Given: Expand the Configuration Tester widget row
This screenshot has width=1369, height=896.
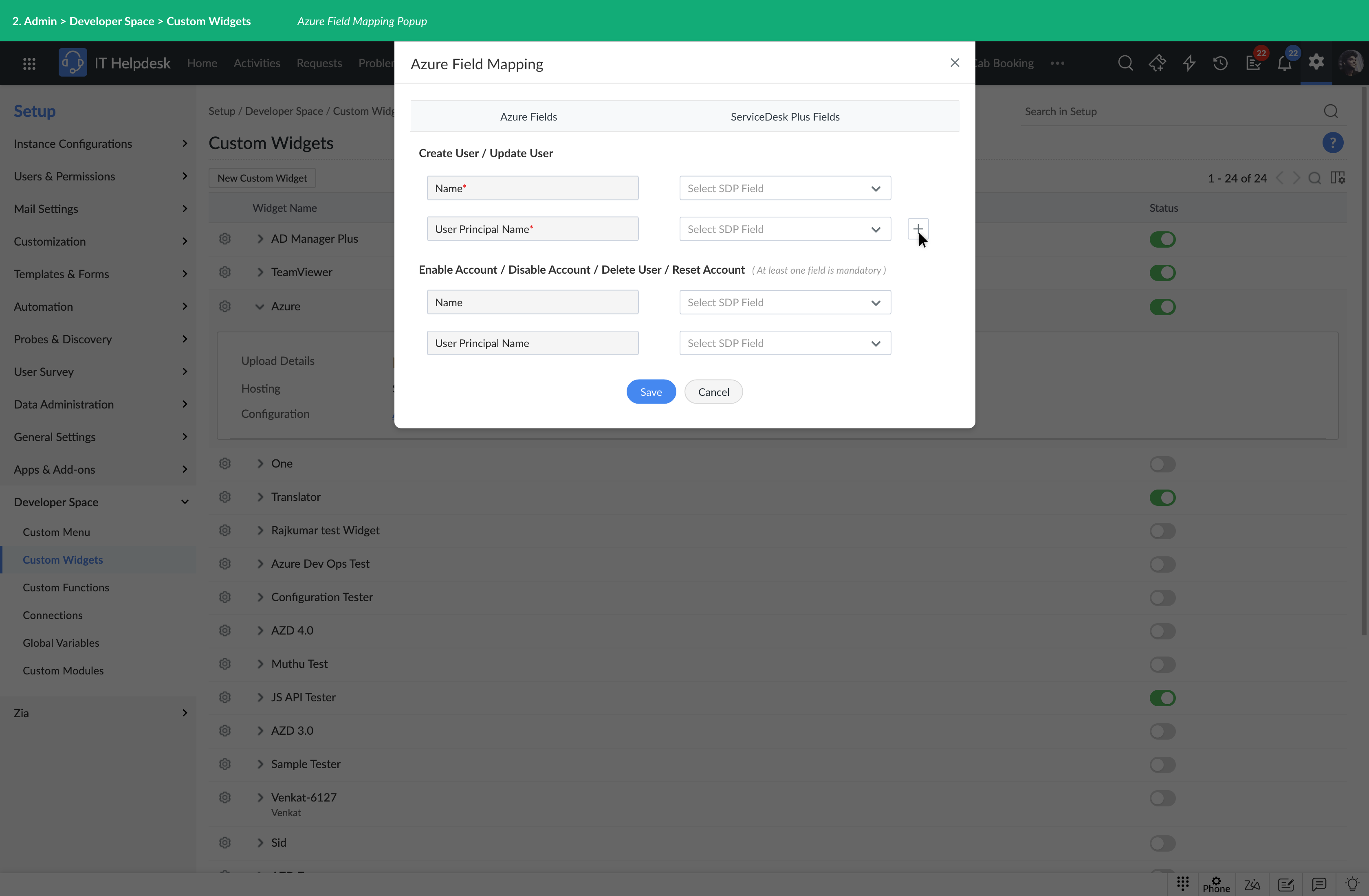Looking at the screenshot, I should 260,597.
